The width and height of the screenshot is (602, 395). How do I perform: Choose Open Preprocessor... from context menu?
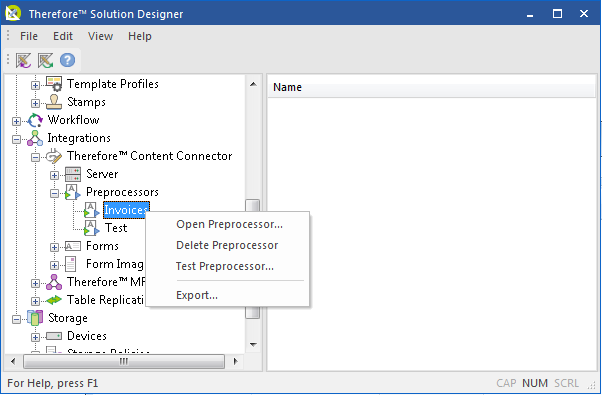pyautogui.click(x=229, y=224)
